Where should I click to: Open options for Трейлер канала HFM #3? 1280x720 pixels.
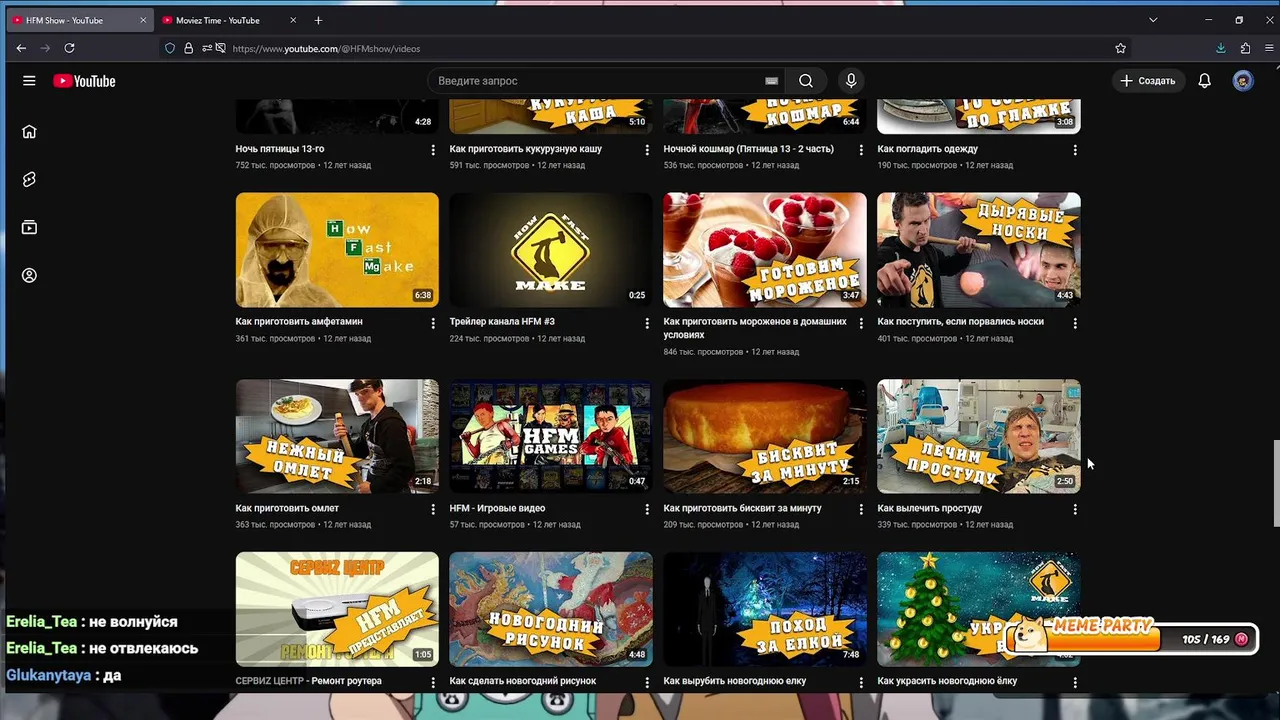[x=647, y=323]
